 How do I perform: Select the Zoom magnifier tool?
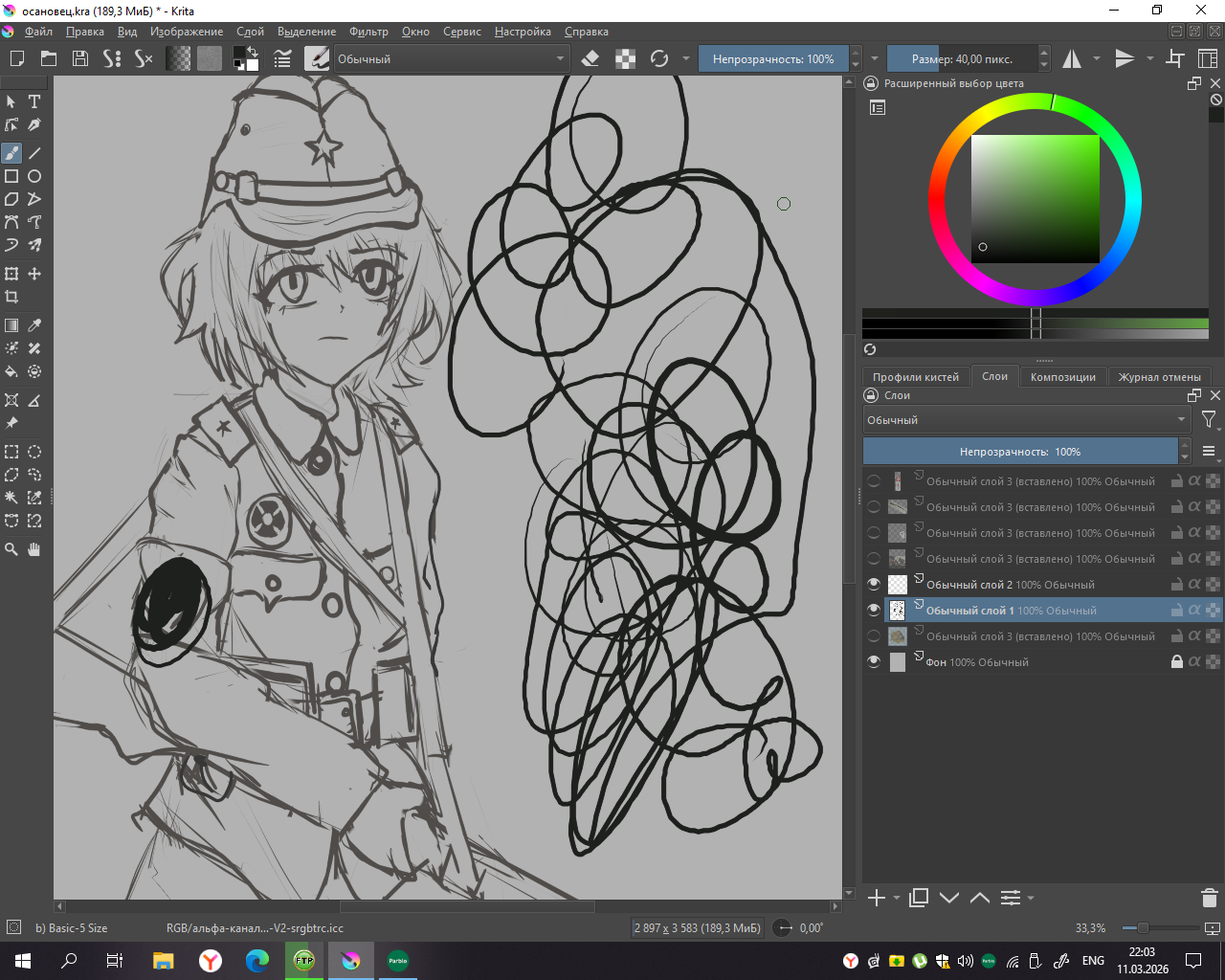[11, 549]
